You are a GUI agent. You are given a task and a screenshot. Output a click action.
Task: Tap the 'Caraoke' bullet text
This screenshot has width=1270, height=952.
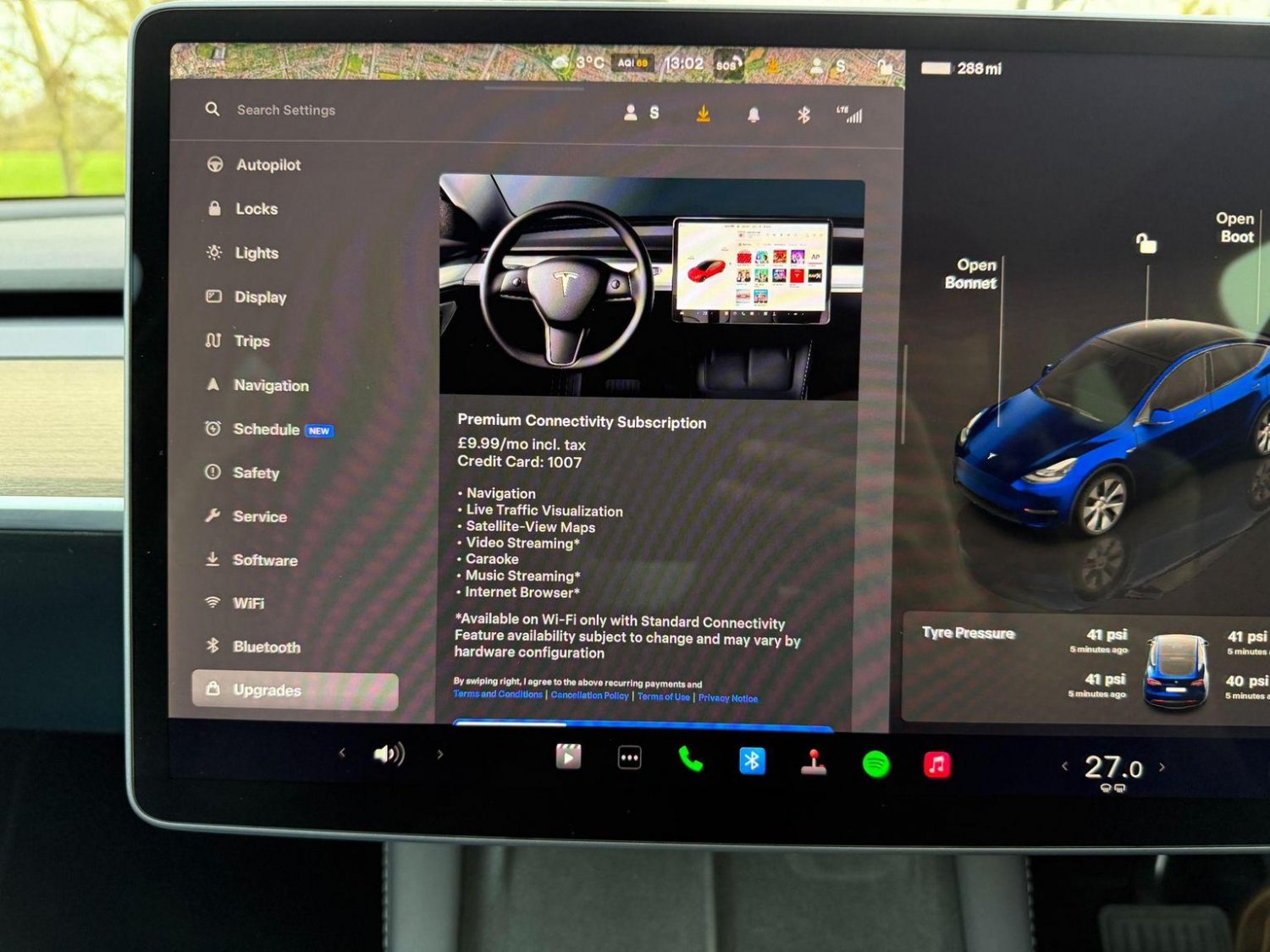coord(492,559)
